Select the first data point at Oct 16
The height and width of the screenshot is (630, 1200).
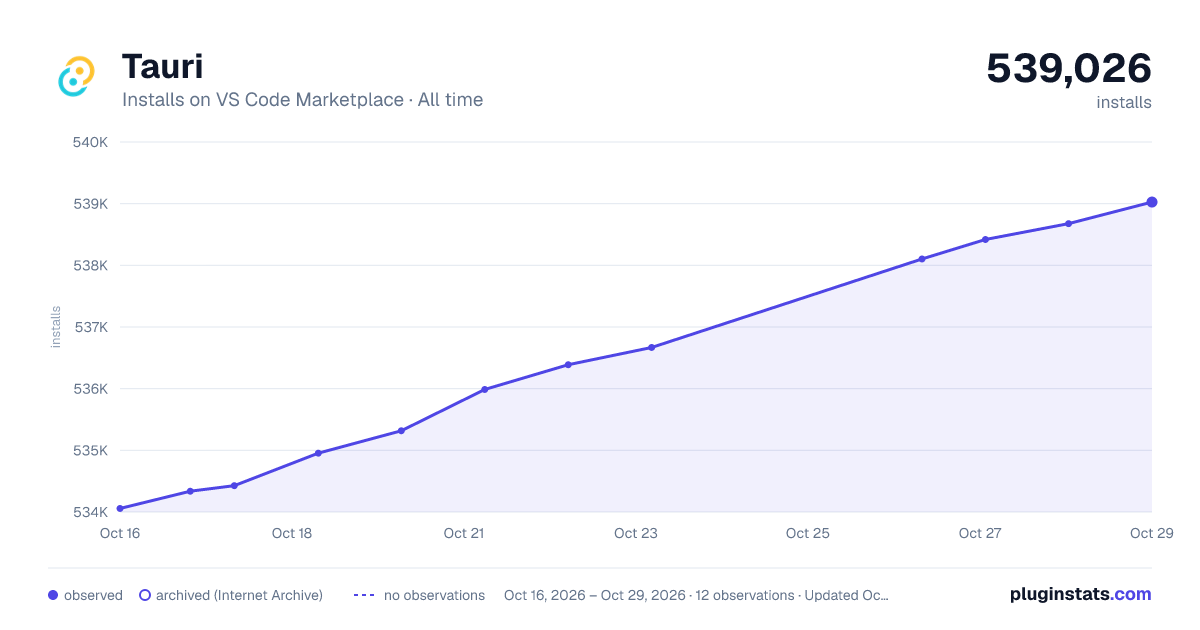[120, 509]
